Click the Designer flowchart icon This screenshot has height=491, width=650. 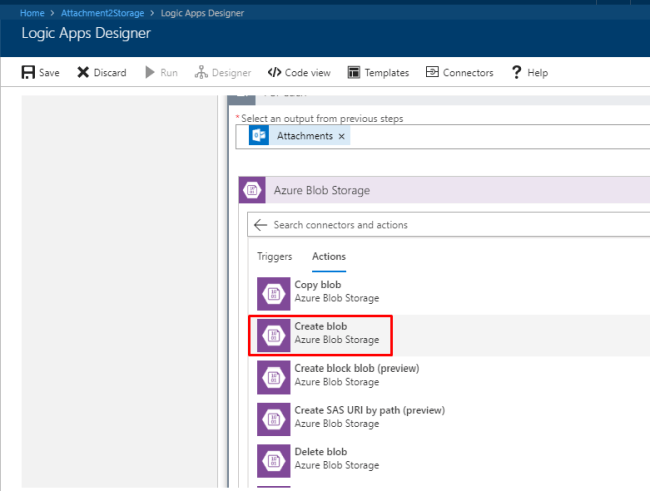(201, 72)
